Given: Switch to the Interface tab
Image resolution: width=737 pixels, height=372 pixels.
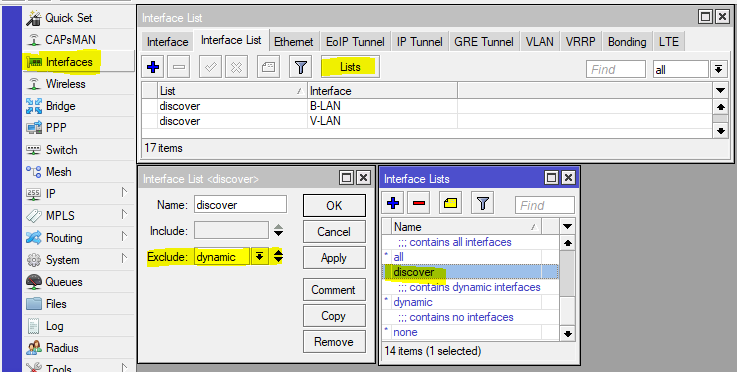Looking at the screenshot, I should pos(167,42).
